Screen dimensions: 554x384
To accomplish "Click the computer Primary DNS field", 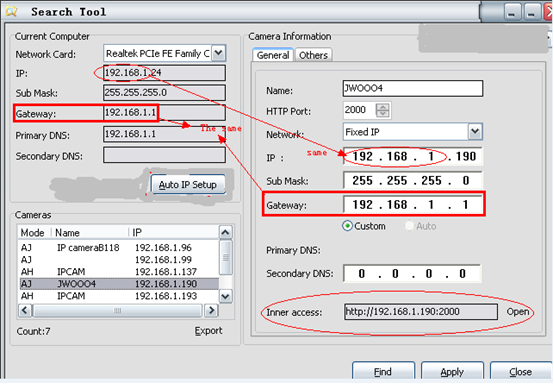I will click(x=164, y=134).
